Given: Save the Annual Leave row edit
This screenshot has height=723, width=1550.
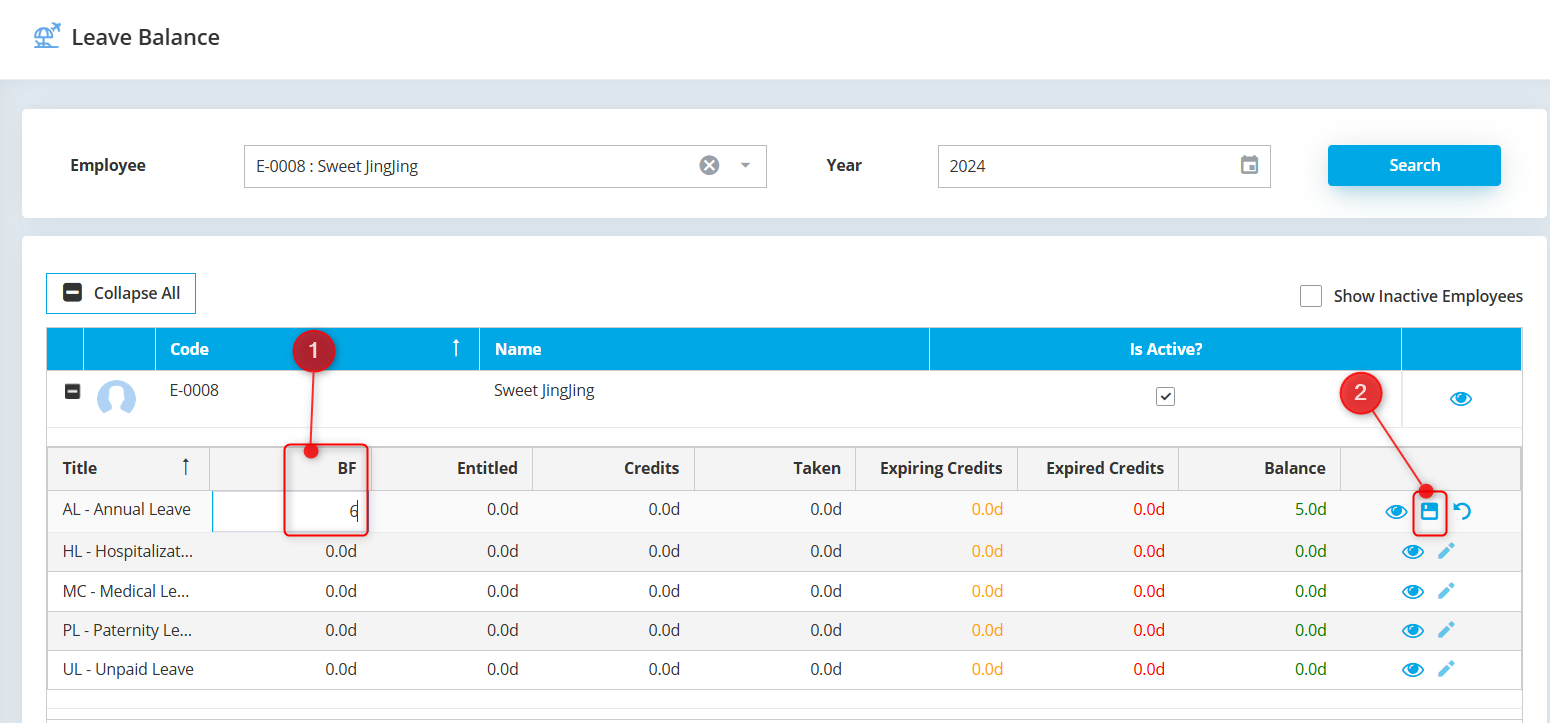Looking at the screenshot, I should [x=1430, y=511].
